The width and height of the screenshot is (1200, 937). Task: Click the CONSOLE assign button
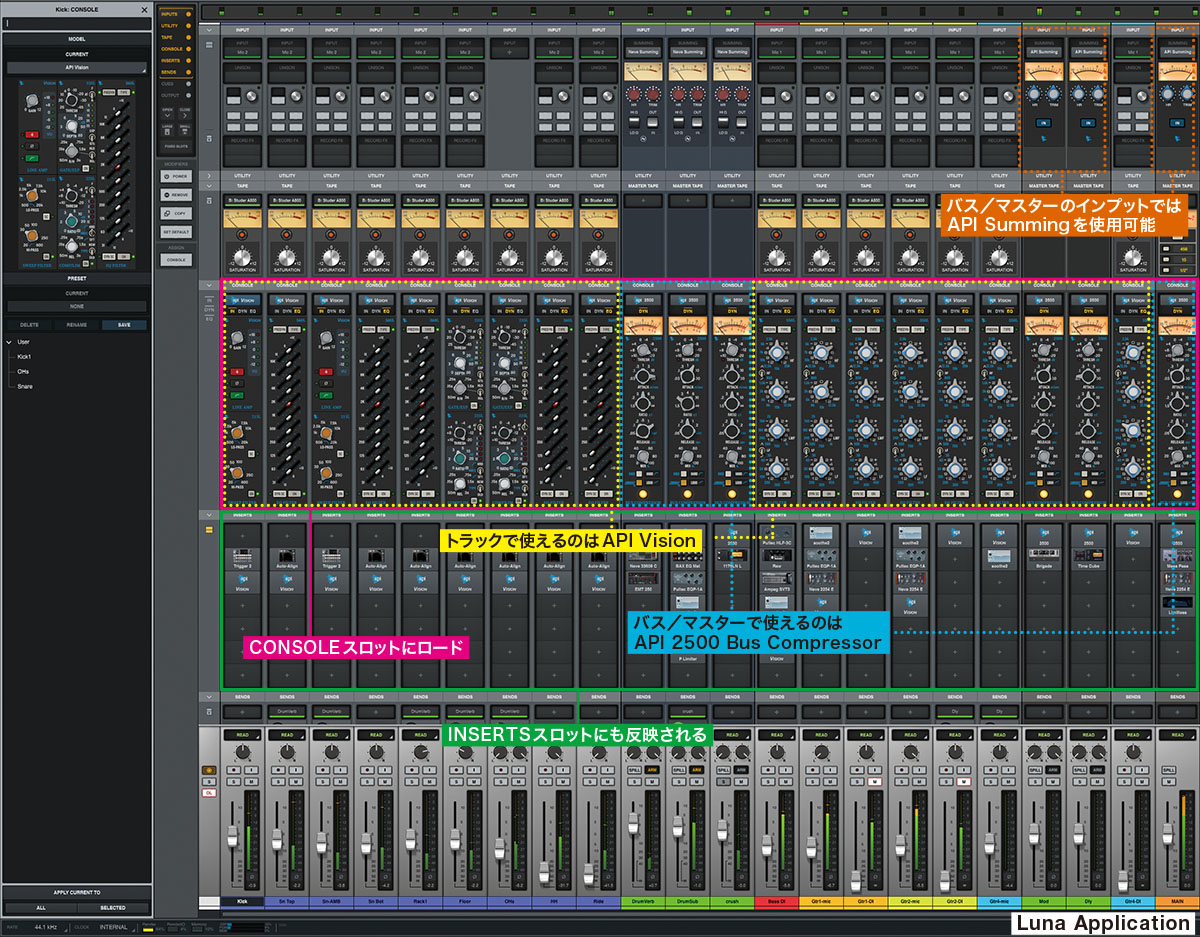[x=175, y=259]
